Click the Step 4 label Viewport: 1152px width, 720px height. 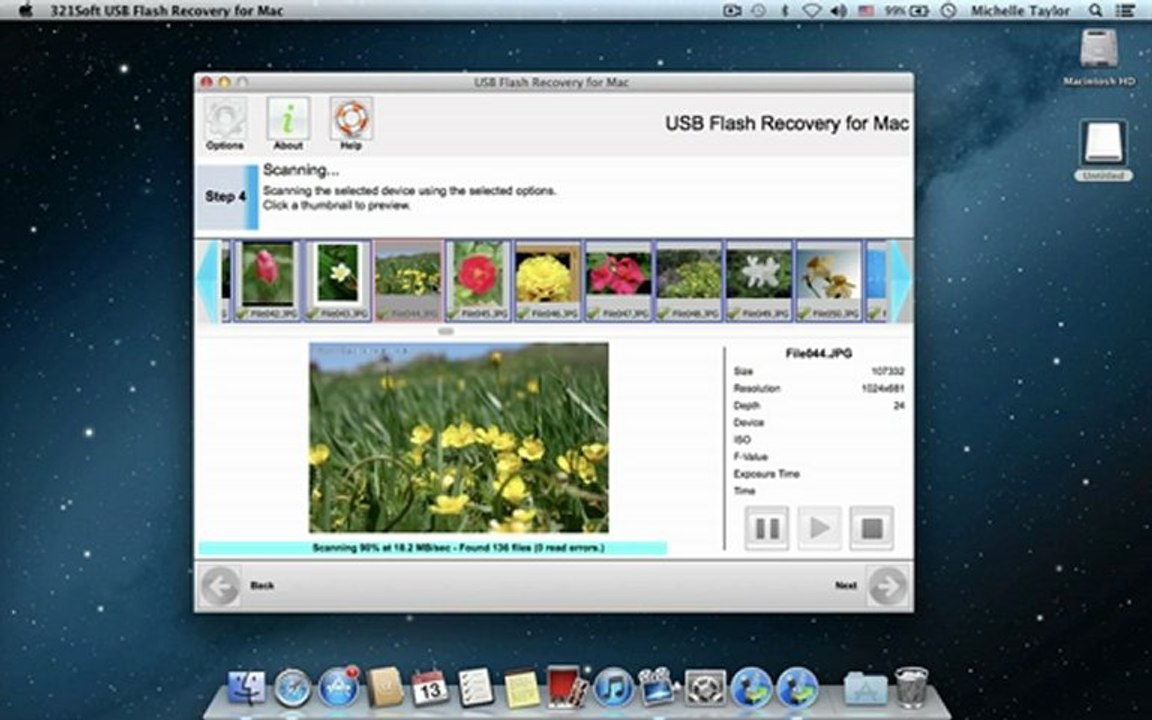(225, 197)
